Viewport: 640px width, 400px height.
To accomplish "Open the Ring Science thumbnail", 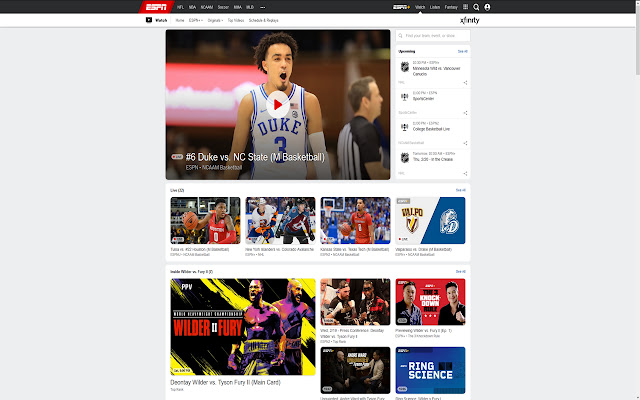I will (430, 370).
